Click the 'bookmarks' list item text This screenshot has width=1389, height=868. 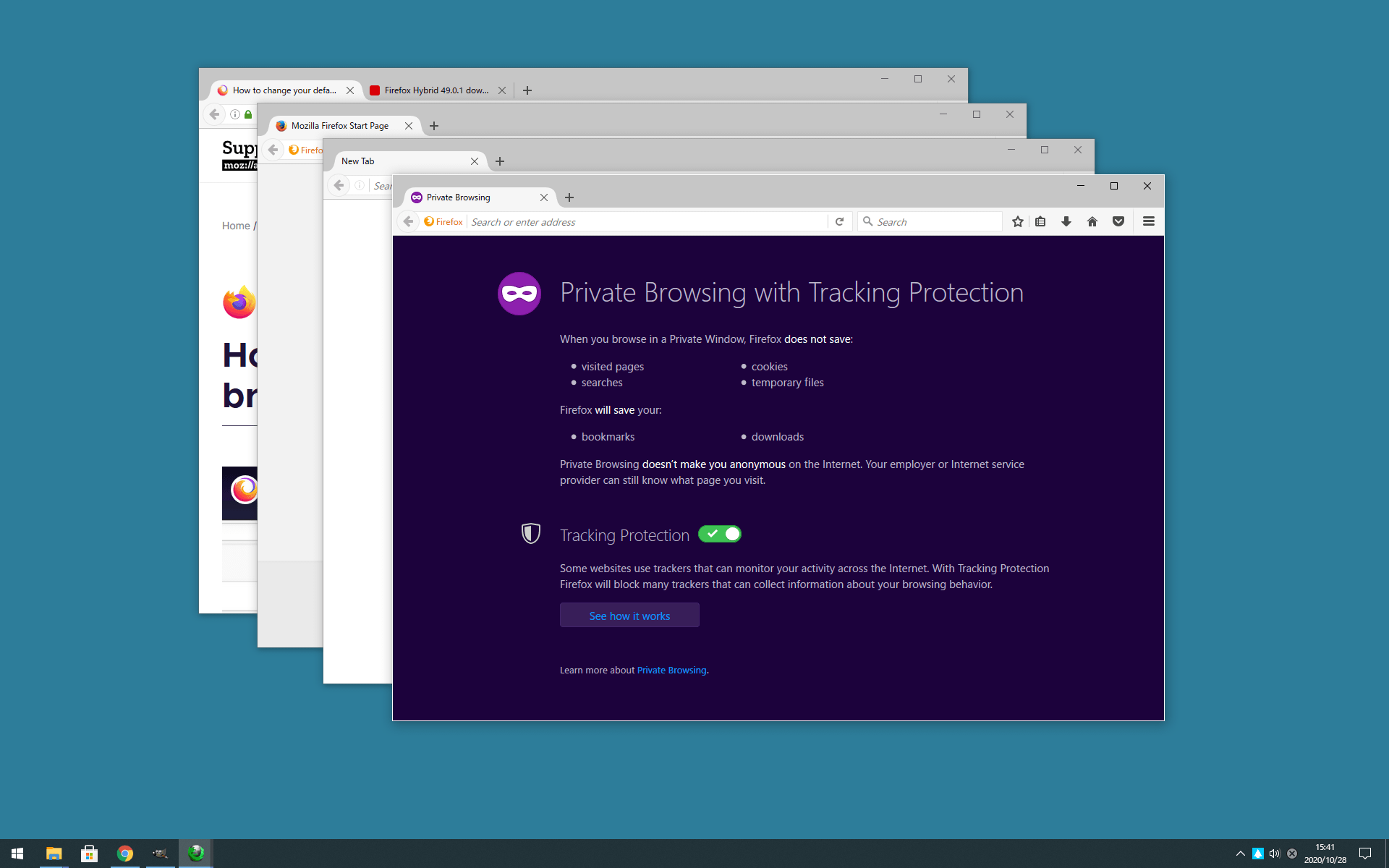point(608,437)
